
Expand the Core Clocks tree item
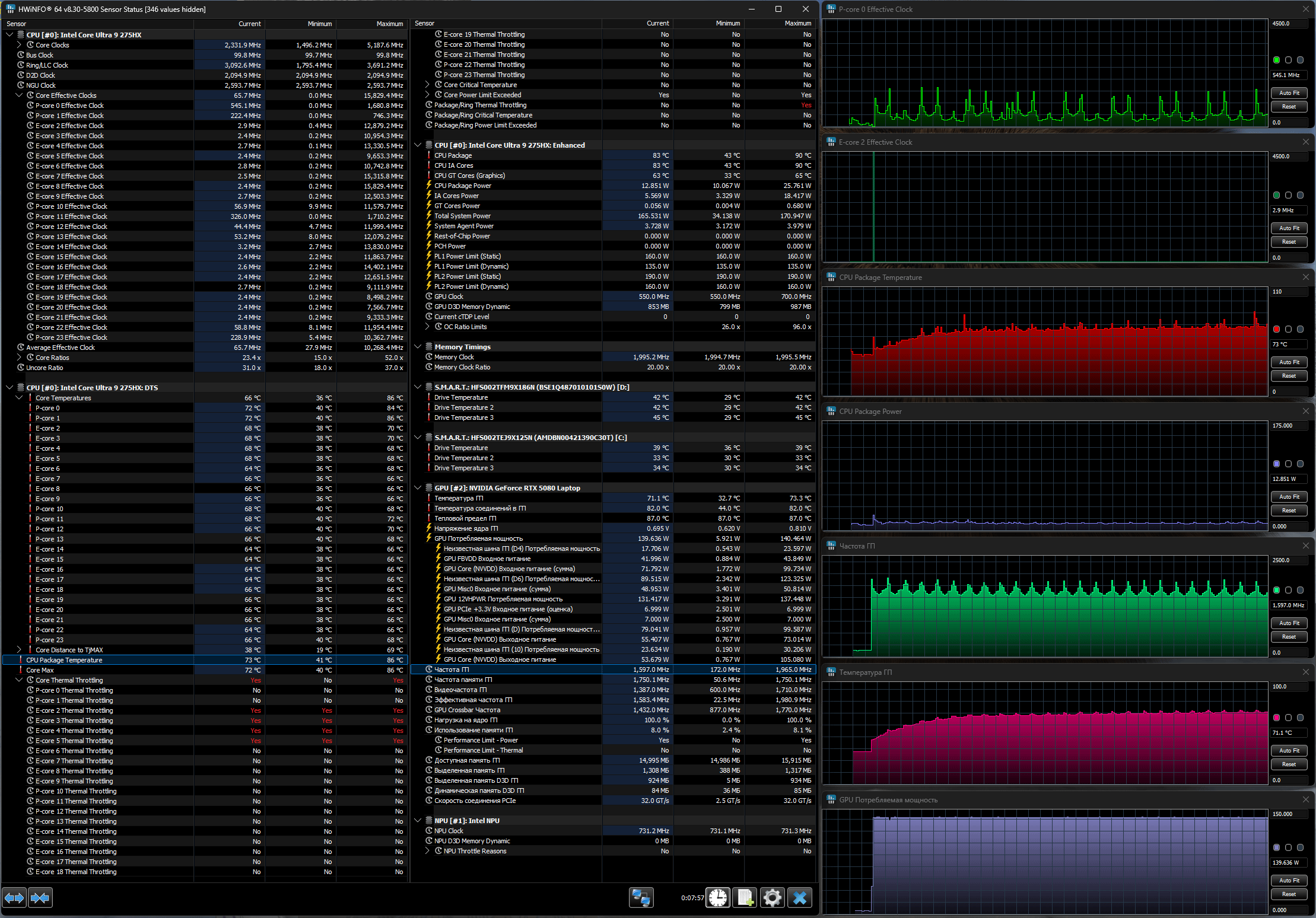pyautogui.click(x=19, y=45)
